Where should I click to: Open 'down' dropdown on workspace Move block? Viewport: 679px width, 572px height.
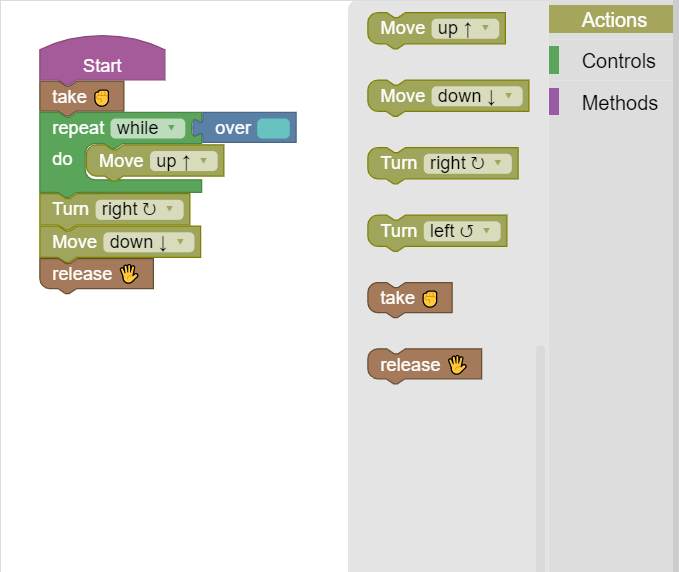(x=148, y=242)
